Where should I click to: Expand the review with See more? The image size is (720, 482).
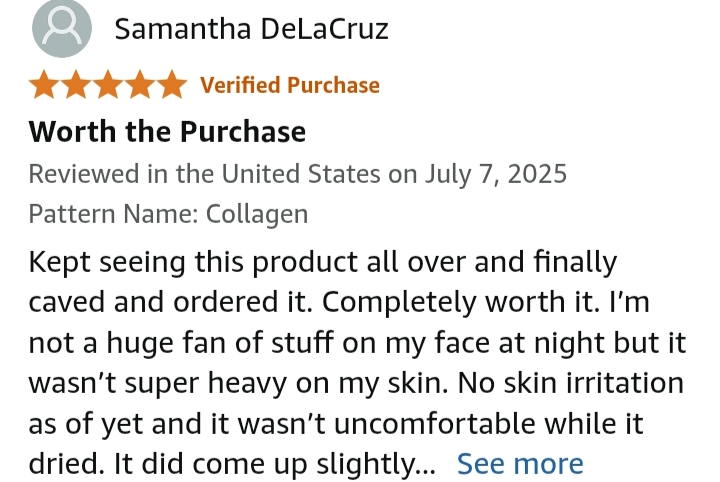(520, 463)
